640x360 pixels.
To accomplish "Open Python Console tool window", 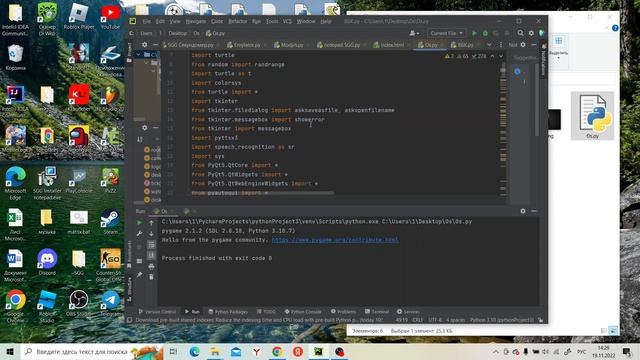I will click(303, 311).
